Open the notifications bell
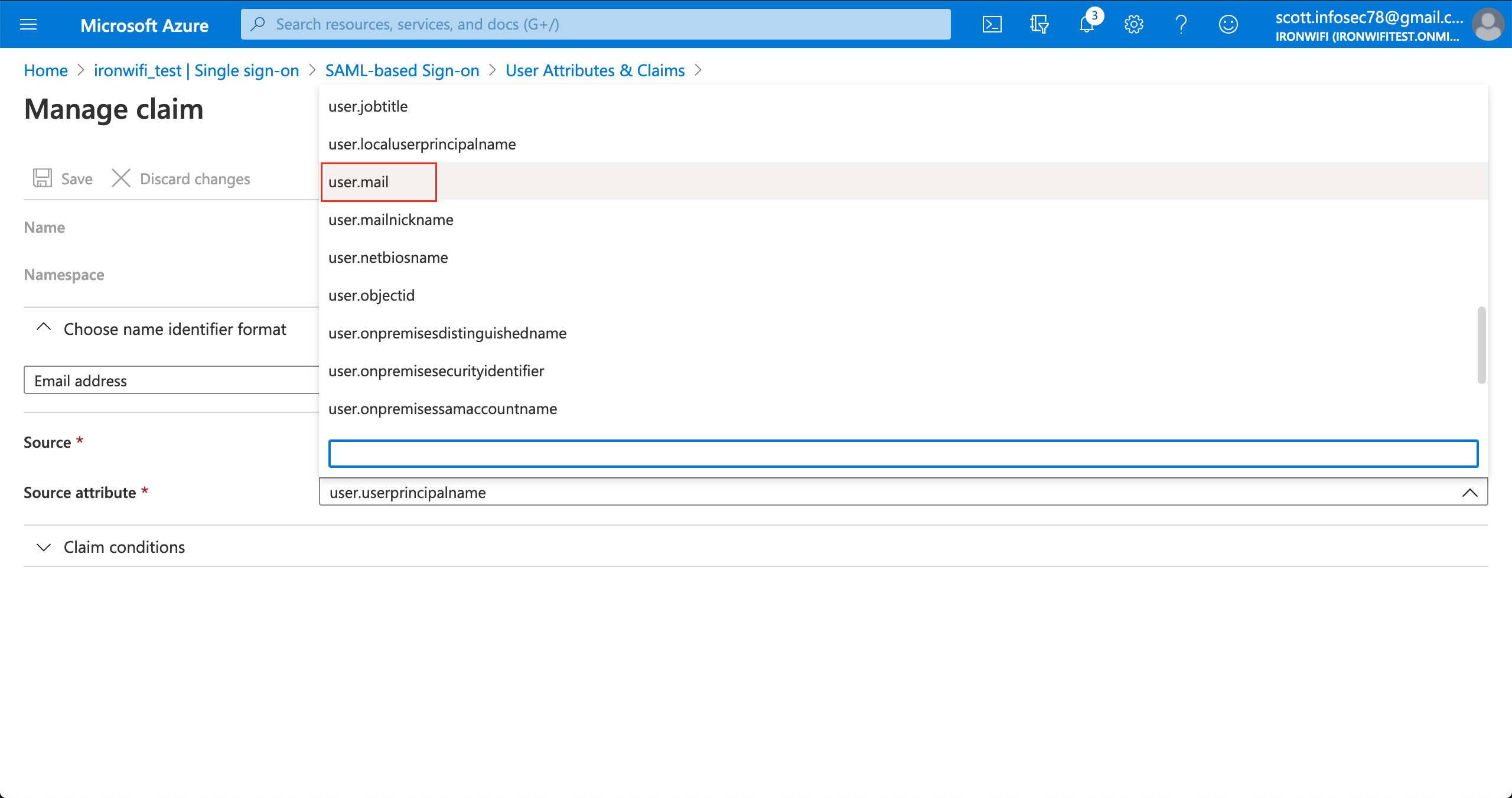This screenshot has width=1512, height=798. click(x=1087, y=24)
